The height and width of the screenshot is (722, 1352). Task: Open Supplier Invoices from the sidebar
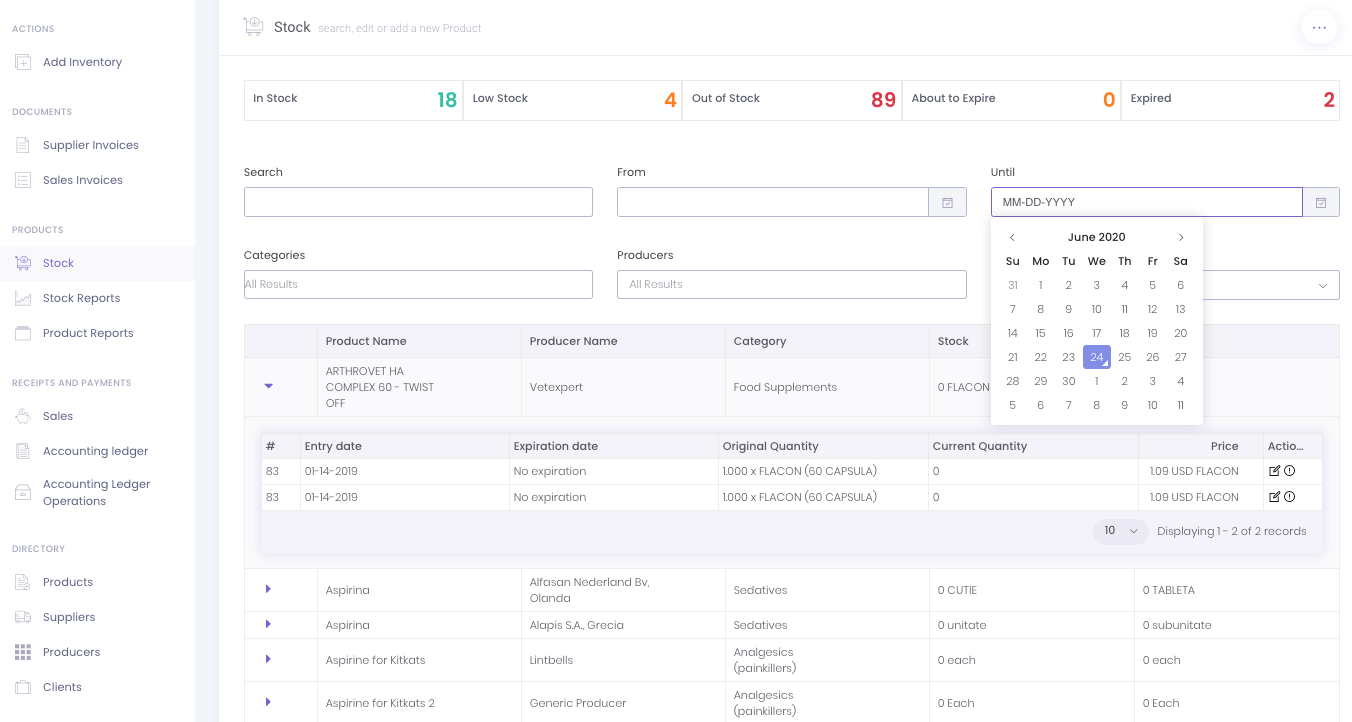pos(90,145)
